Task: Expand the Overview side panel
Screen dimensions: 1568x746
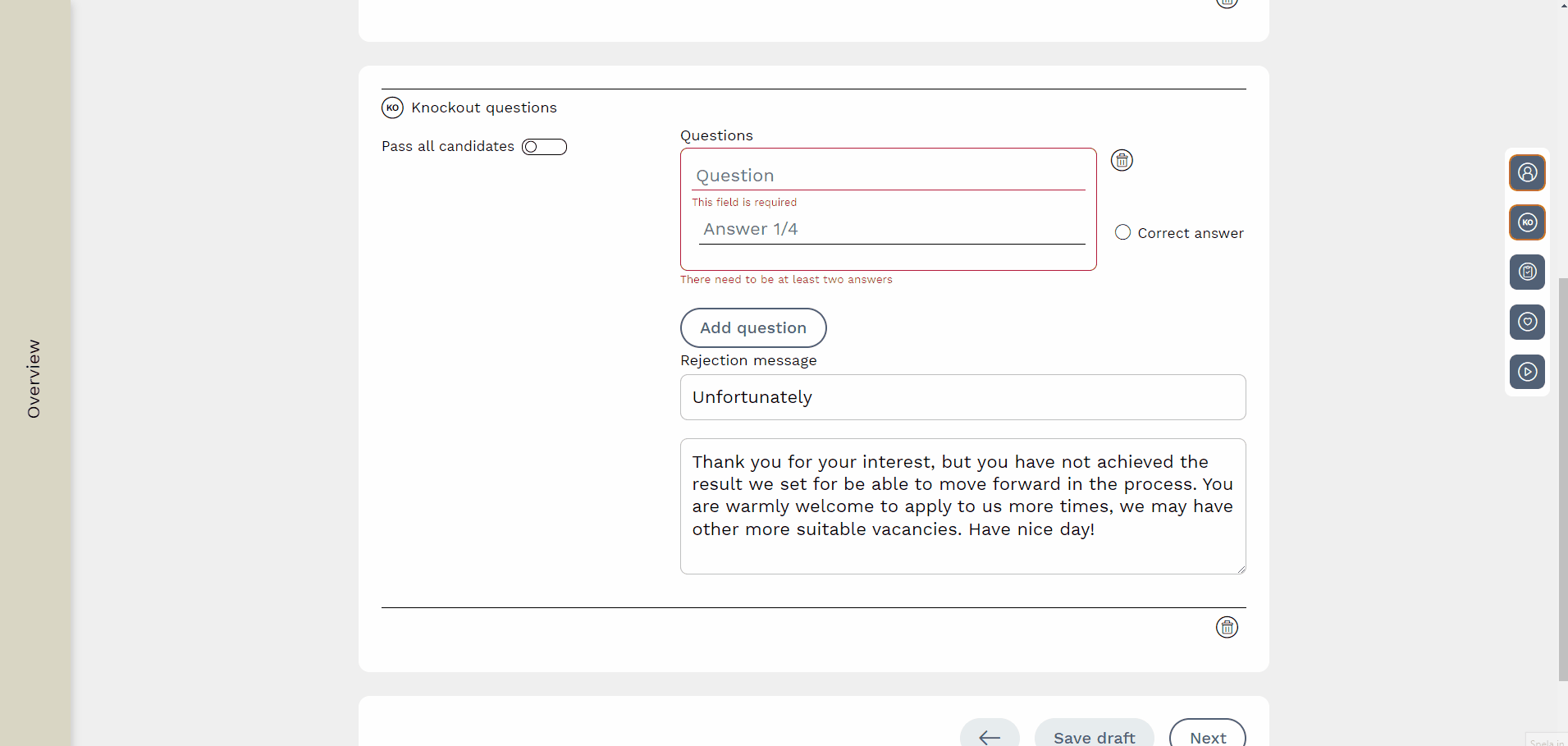Action: tap(34, 378)
